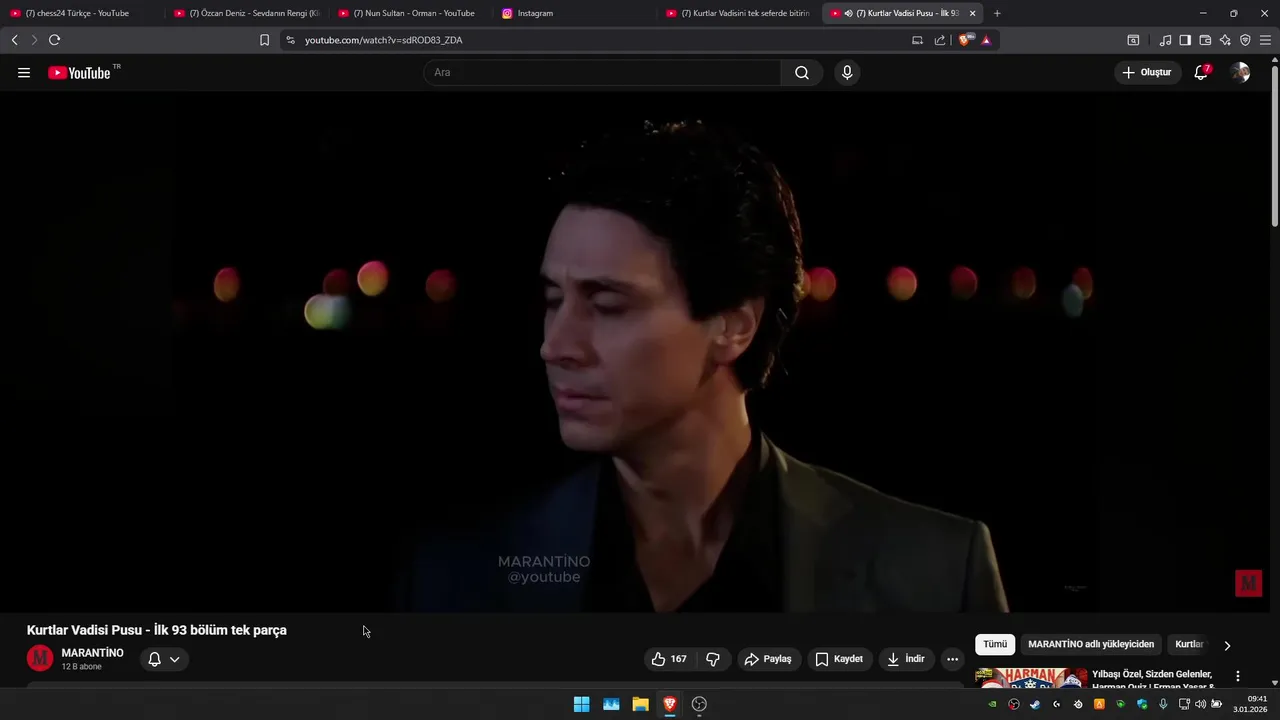Open more actions three-dot menu under video
Image resolution: width=1280 pixels, height=720 pixels.
point(952,659)
